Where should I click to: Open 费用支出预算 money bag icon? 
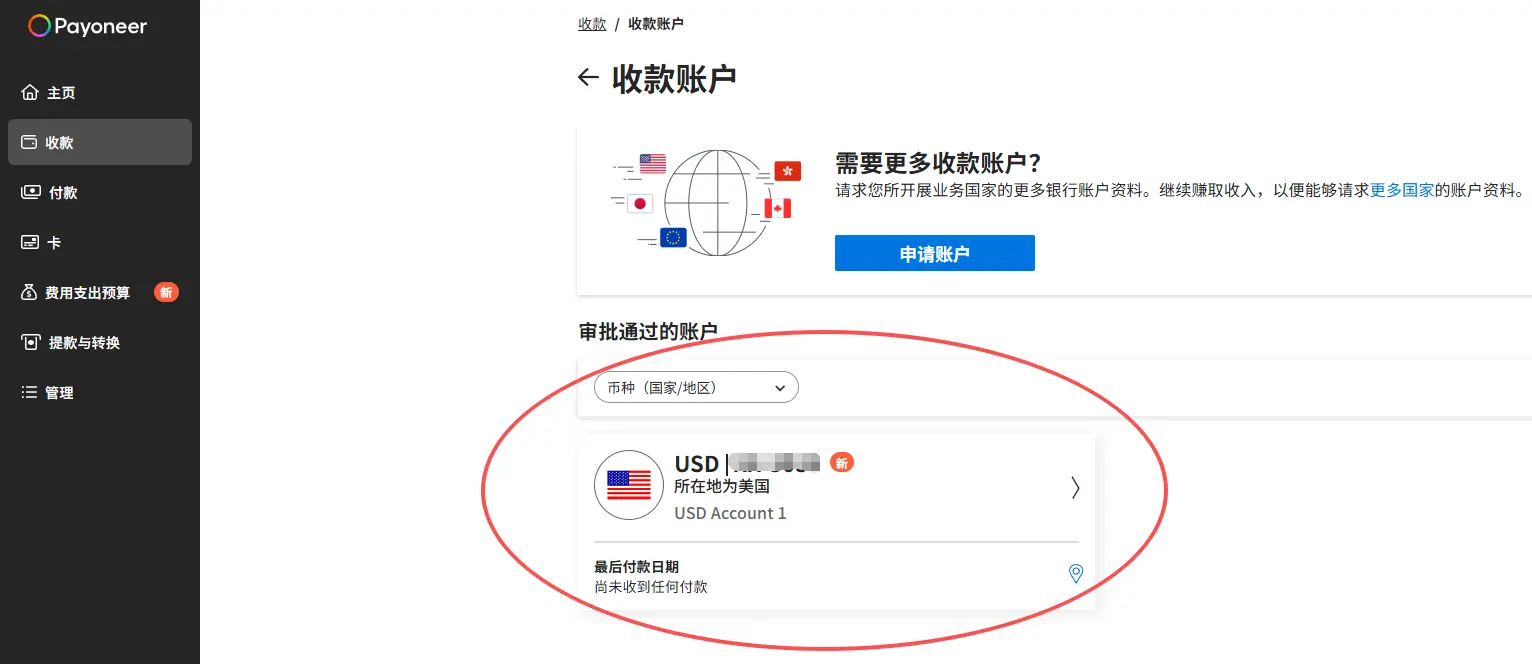click(x=30, y=292)
